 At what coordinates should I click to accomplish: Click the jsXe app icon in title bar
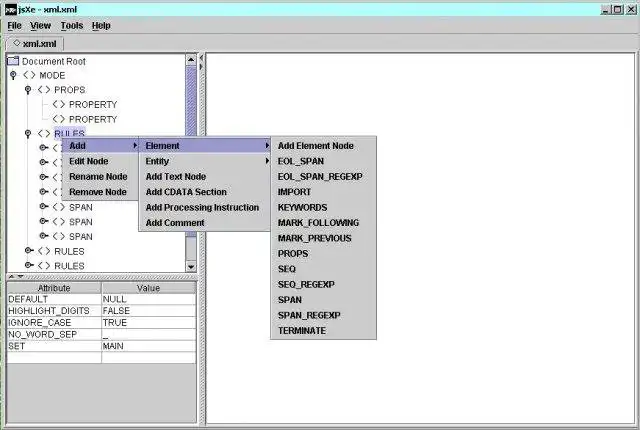[x=11, y=9]
